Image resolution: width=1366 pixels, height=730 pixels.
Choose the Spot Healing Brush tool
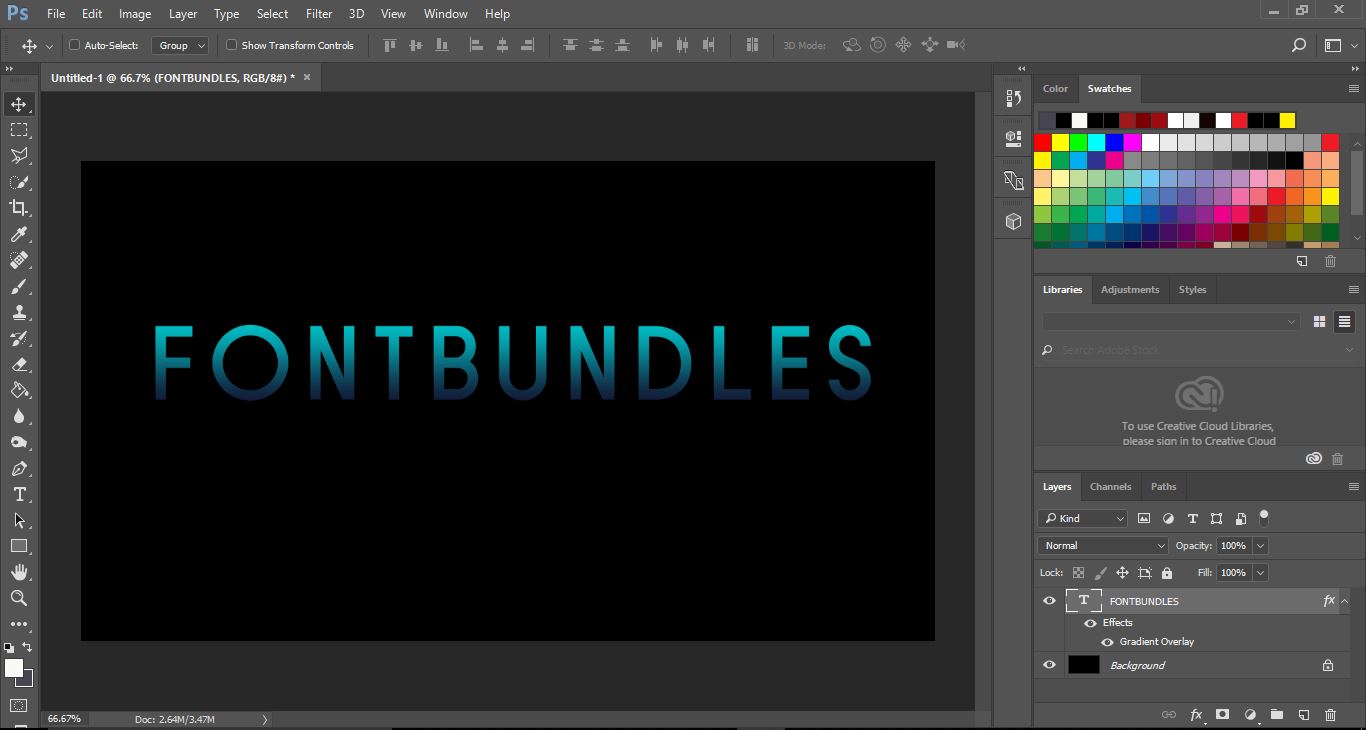click(x=19, y=260)
